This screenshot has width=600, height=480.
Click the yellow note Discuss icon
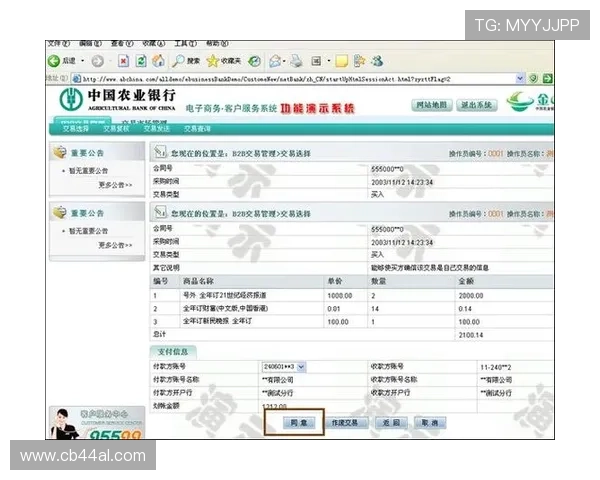pos(341,61)
